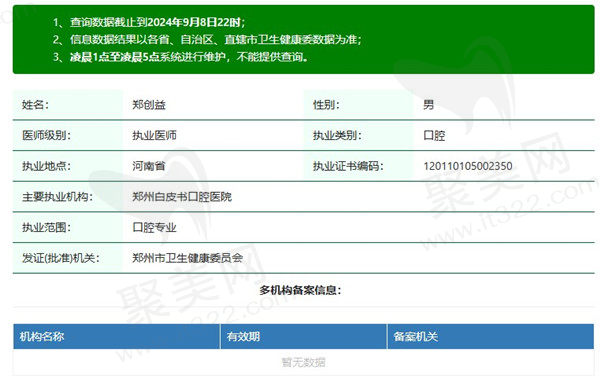
Task: Click the 执业范围 label
Action: pos(46,228)
